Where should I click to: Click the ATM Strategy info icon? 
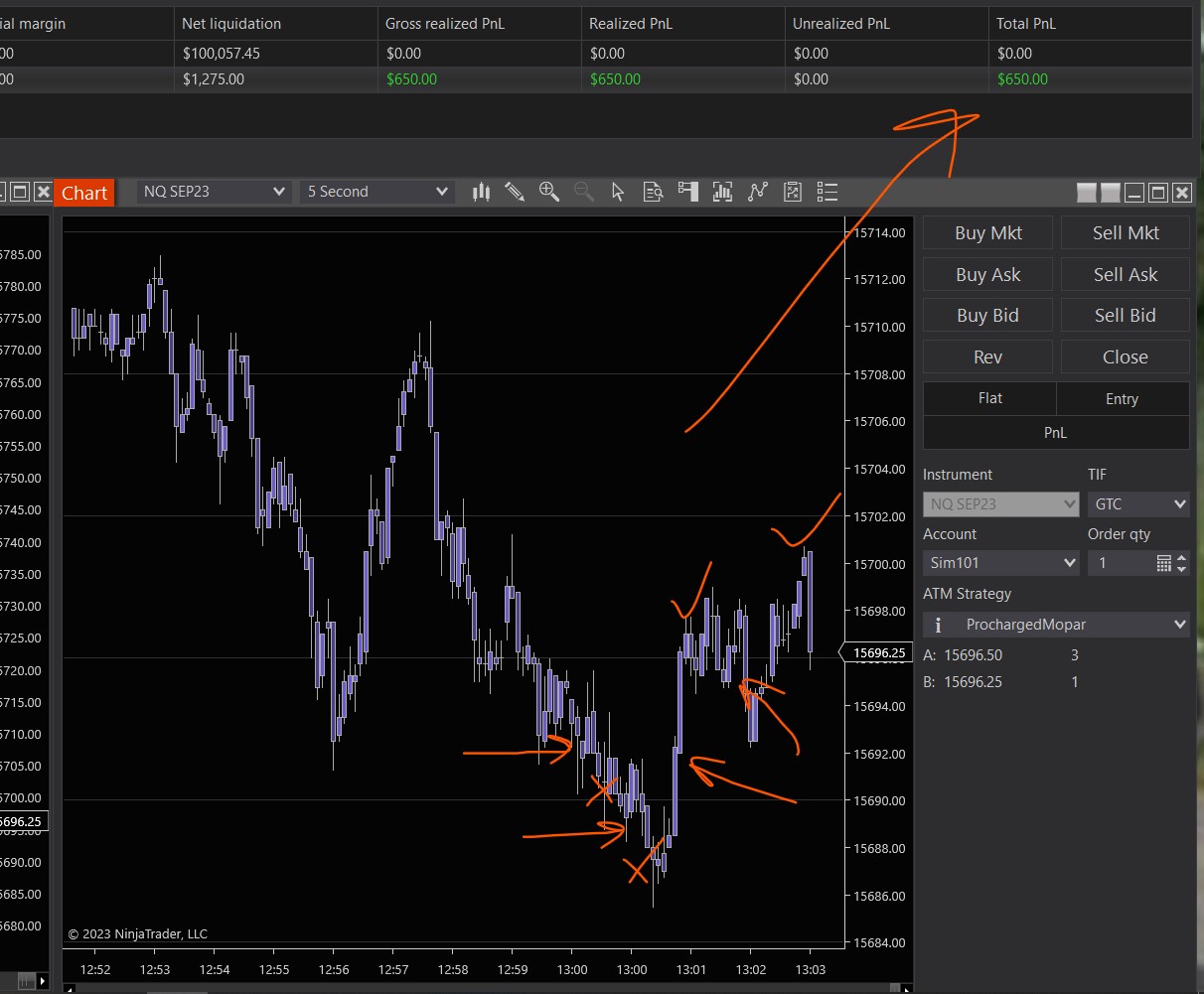(939, 625)
